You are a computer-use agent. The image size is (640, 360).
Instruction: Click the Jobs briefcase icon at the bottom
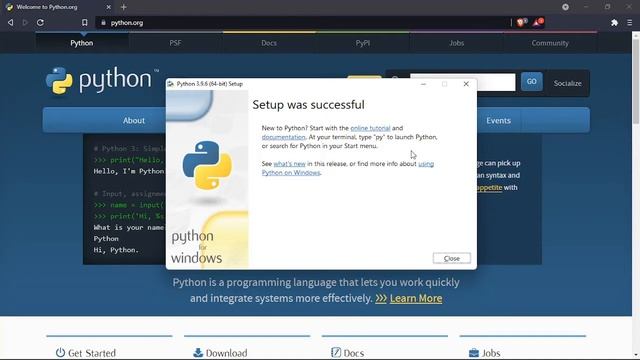pos(473,353)
